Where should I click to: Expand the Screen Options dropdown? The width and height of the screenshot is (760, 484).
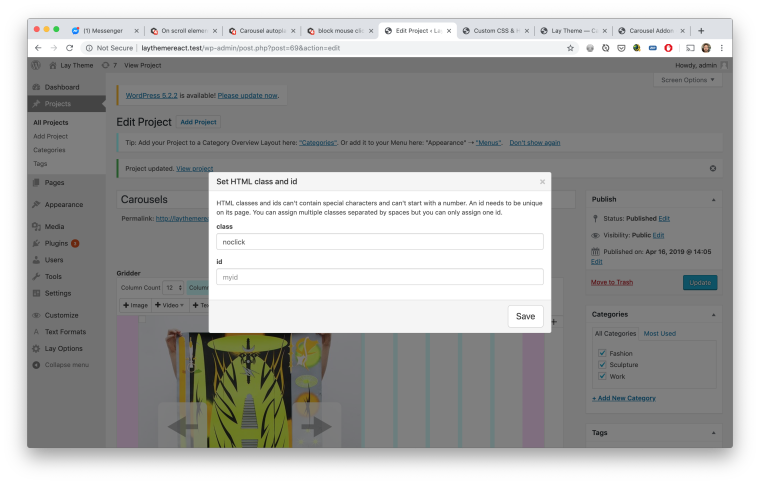(x=689, y=80)
